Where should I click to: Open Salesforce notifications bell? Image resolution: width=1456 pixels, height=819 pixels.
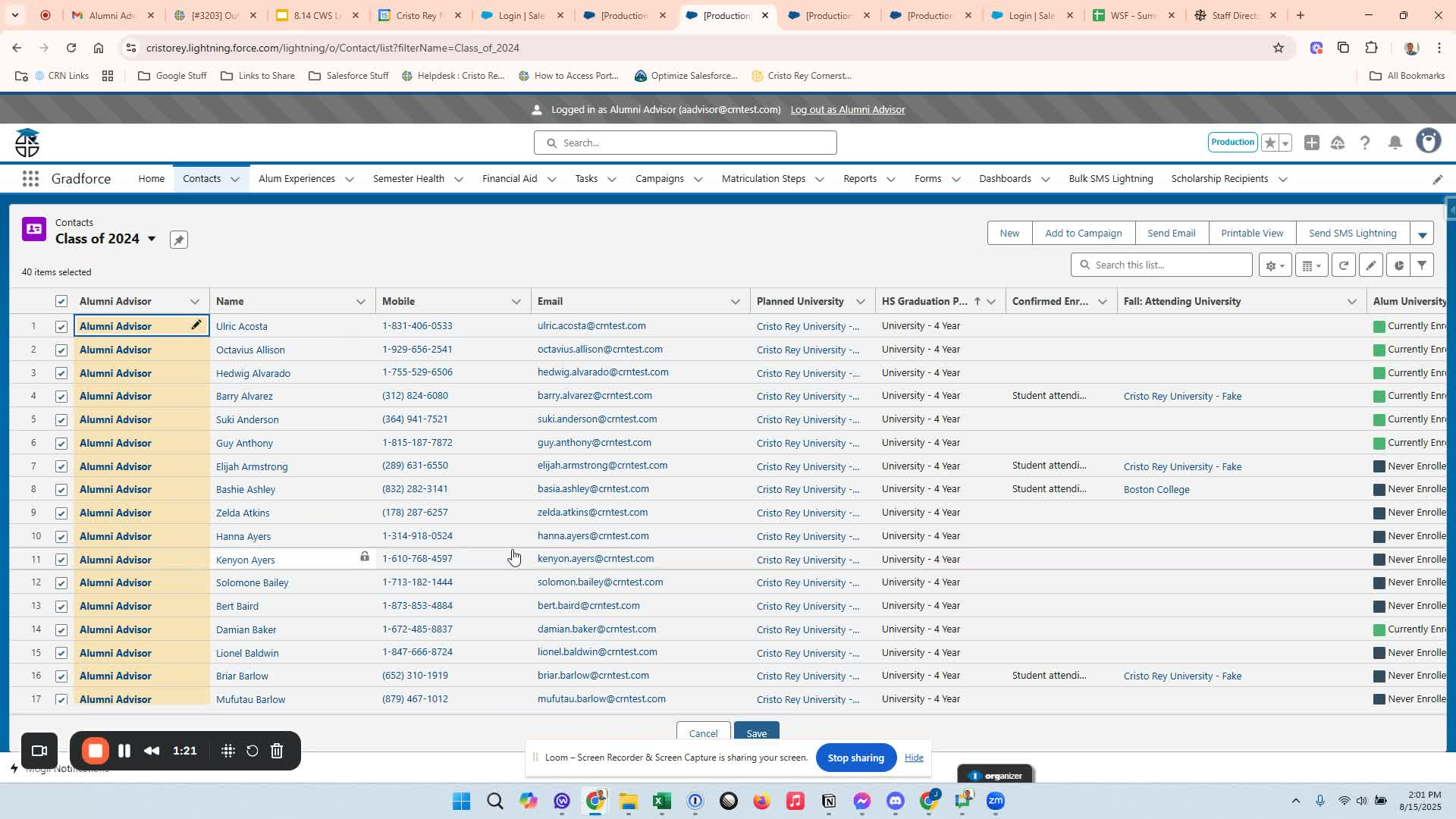pos(1395,143)
